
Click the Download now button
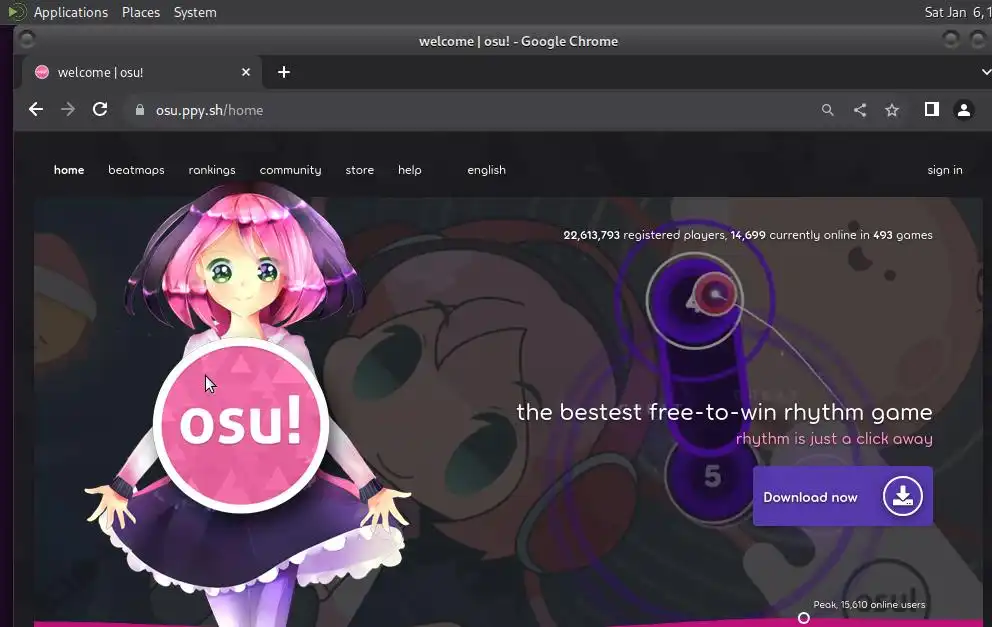pos(843,496)
